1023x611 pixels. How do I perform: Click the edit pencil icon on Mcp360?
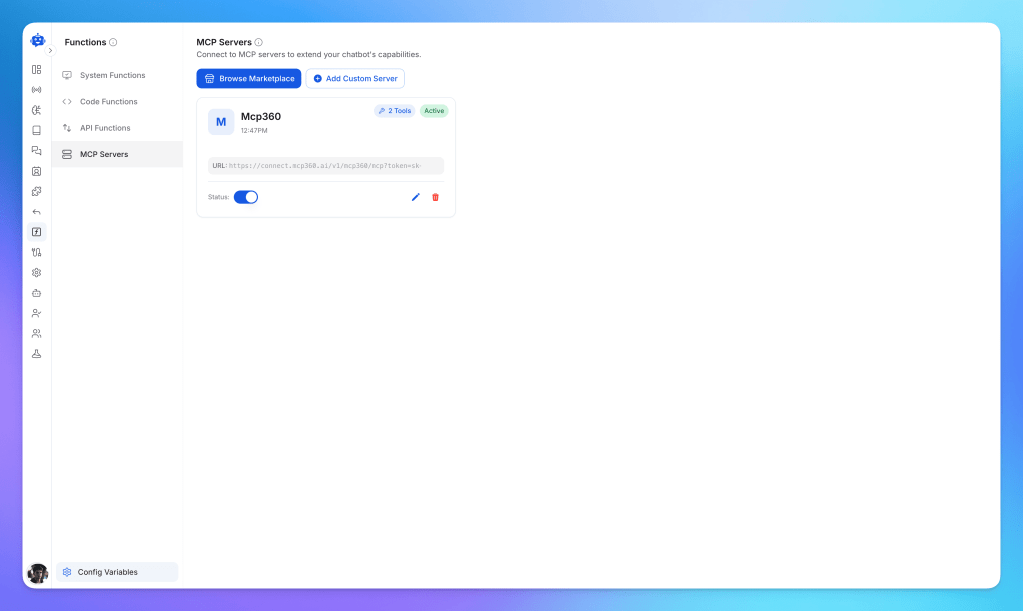pos(416,197)
